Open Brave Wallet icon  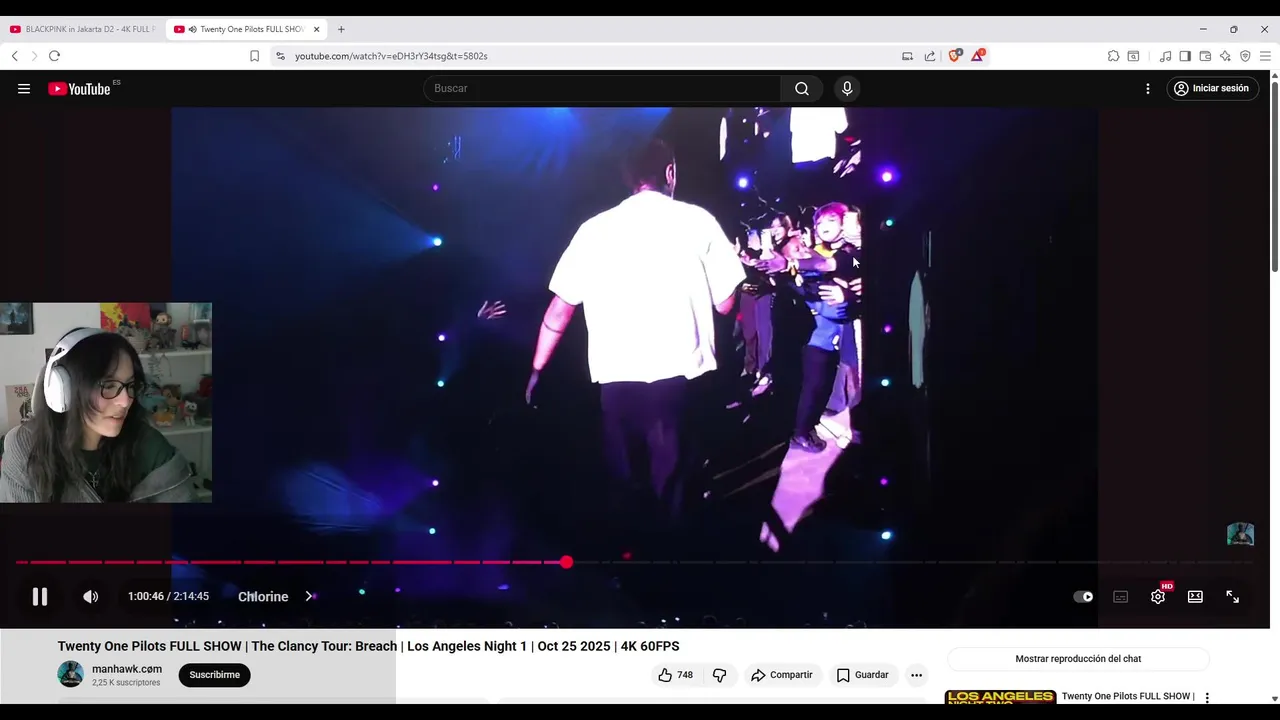point(1205,56)
